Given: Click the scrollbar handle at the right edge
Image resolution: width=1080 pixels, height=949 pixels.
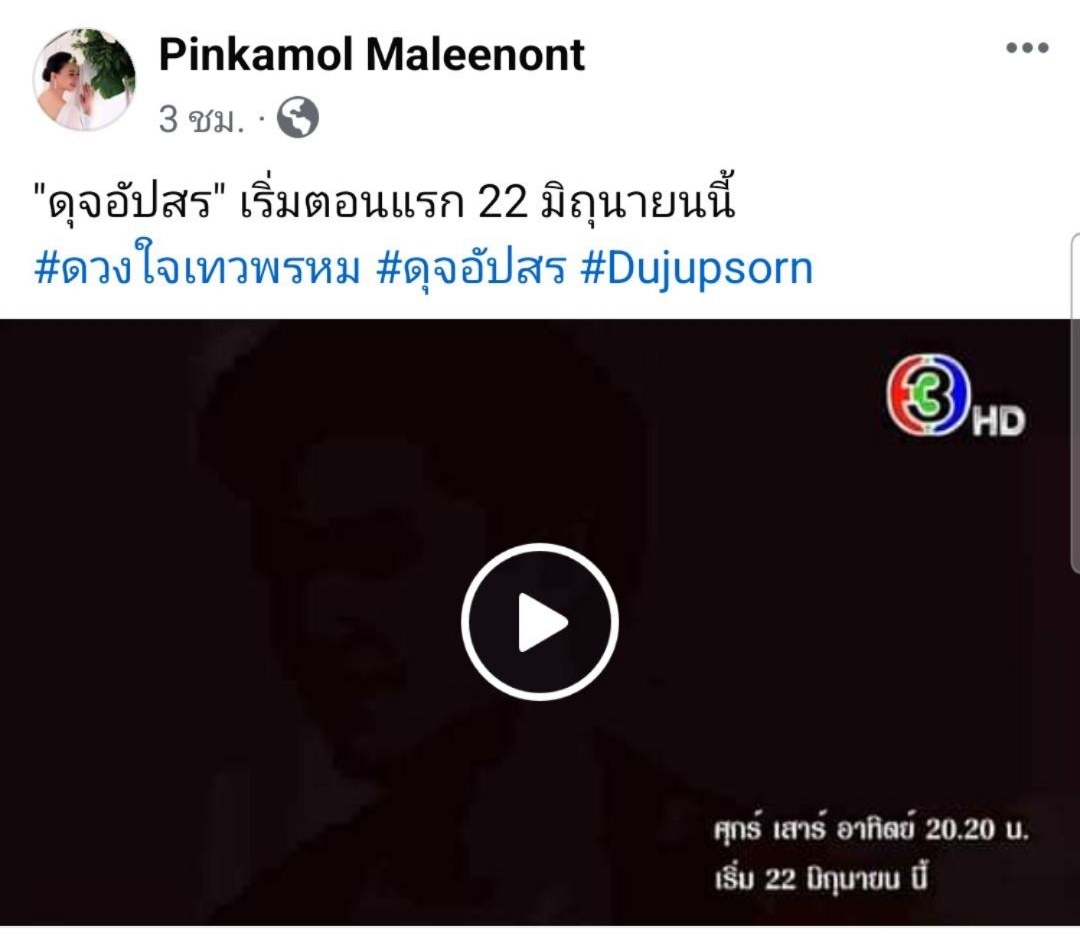Looking at the screenshot, I should click(1075, 403).
